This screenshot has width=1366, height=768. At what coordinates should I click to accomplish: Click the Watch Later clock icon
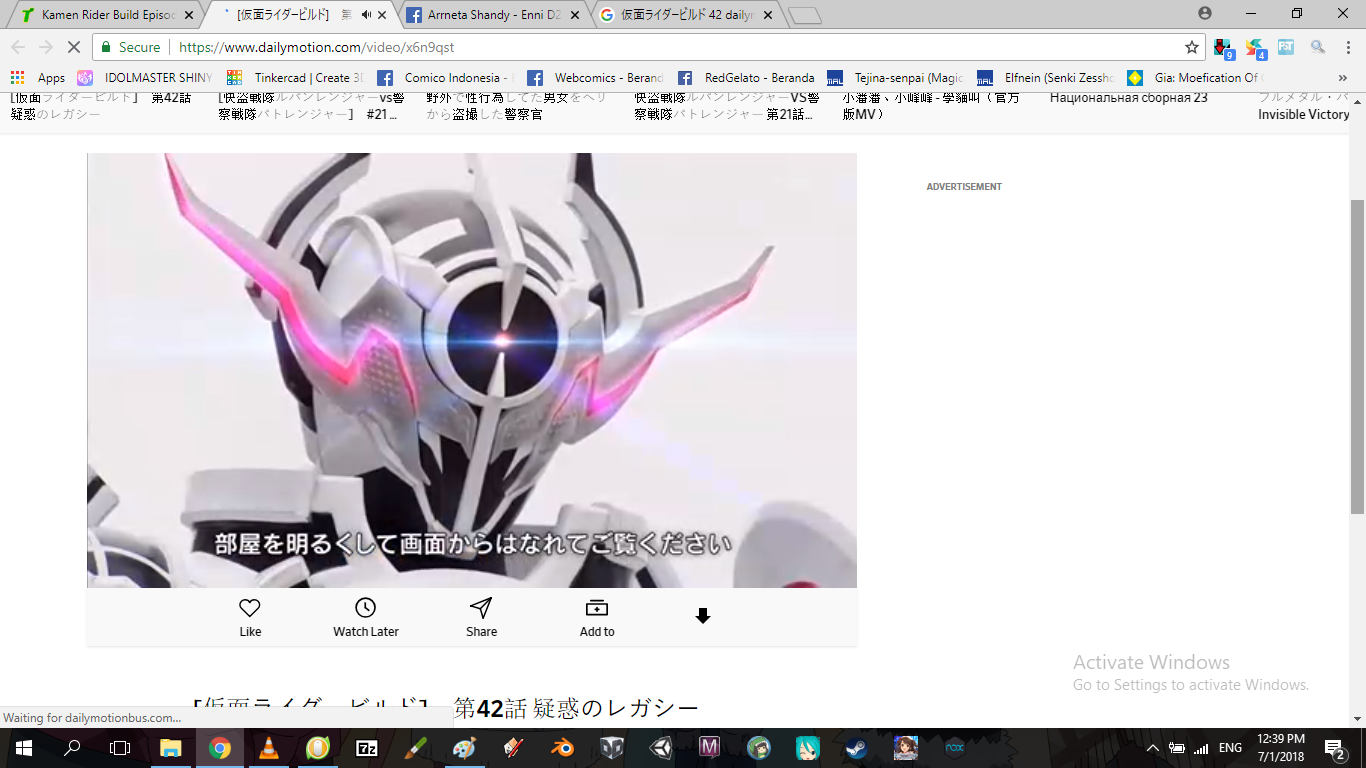tap(366, 608)
